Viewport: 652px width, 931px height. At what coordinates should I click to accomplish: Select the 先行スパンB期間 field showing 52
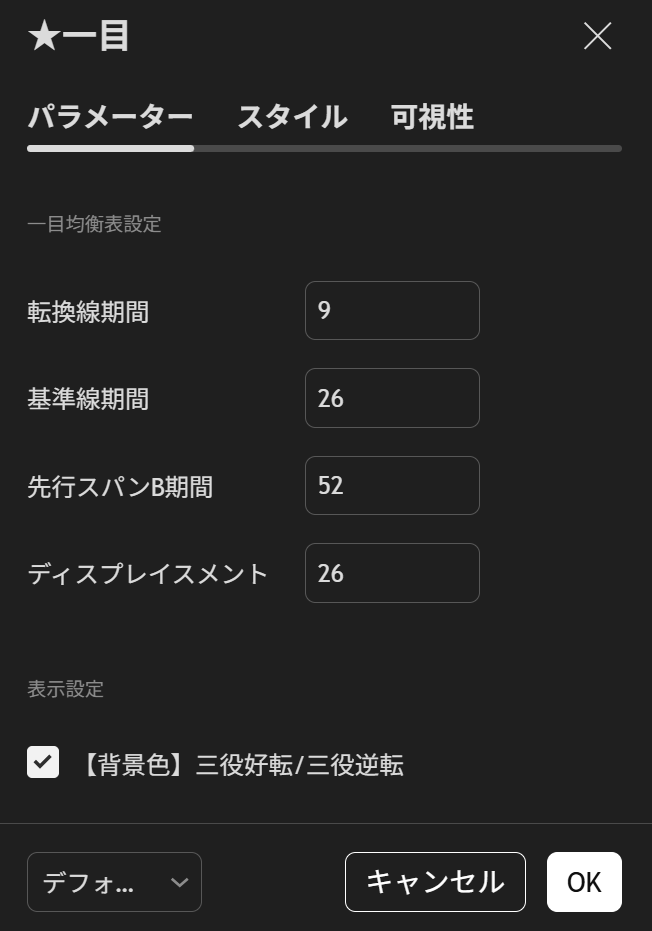[392, 486]
